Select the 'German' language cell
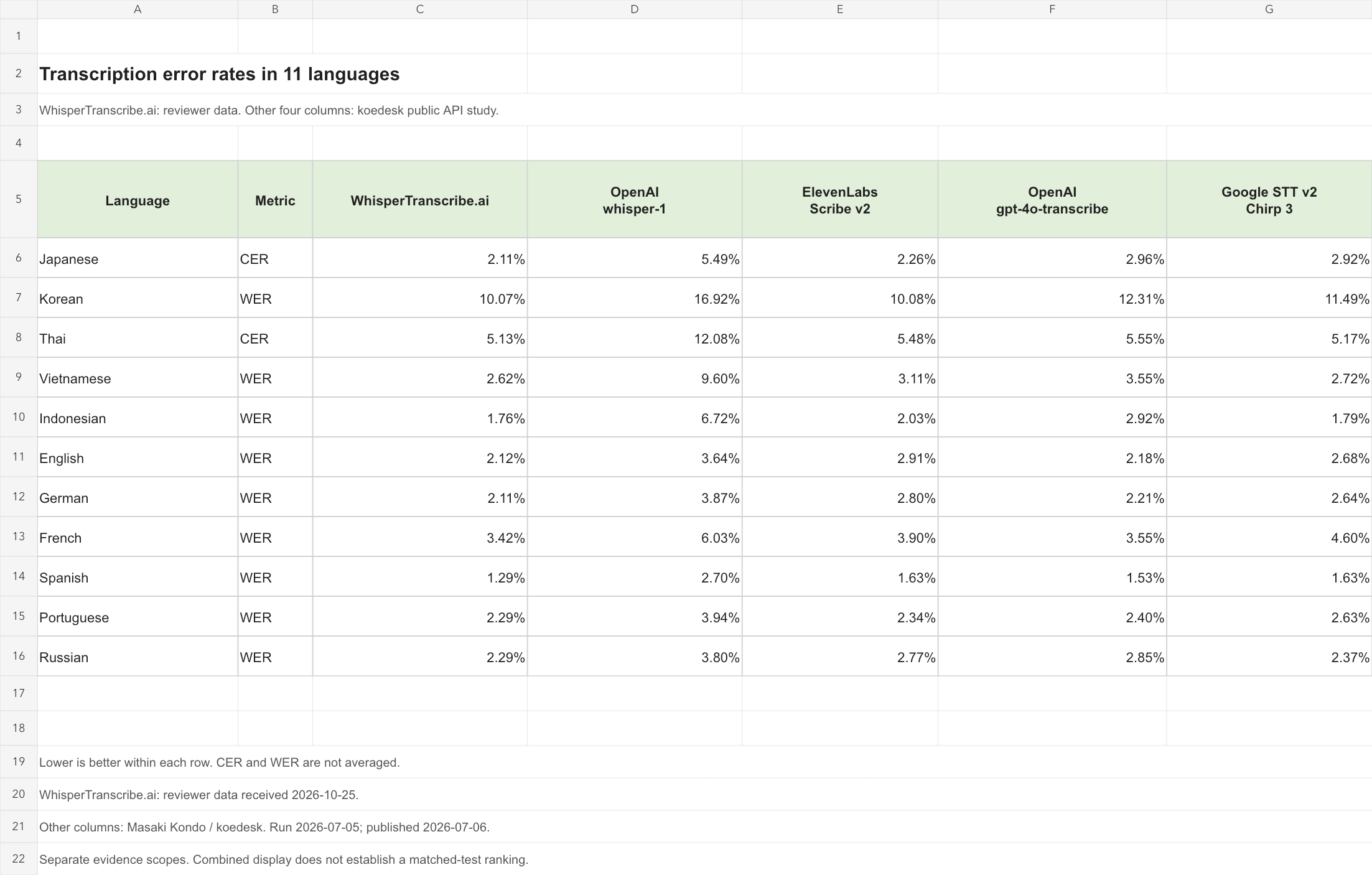The height and width of the screenshot is (875, 1372). [x=138, y=497]
